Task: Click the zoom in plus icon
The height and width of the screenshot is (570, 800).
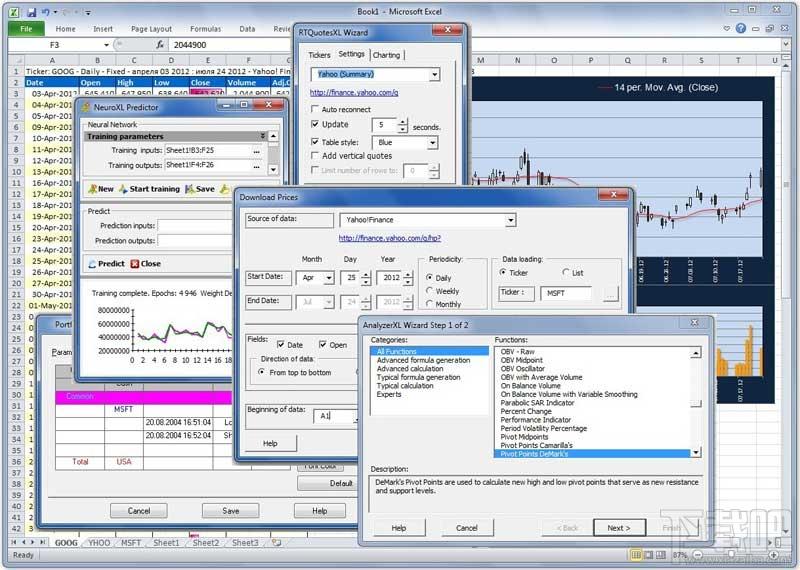Action: [x=773, y=555]
